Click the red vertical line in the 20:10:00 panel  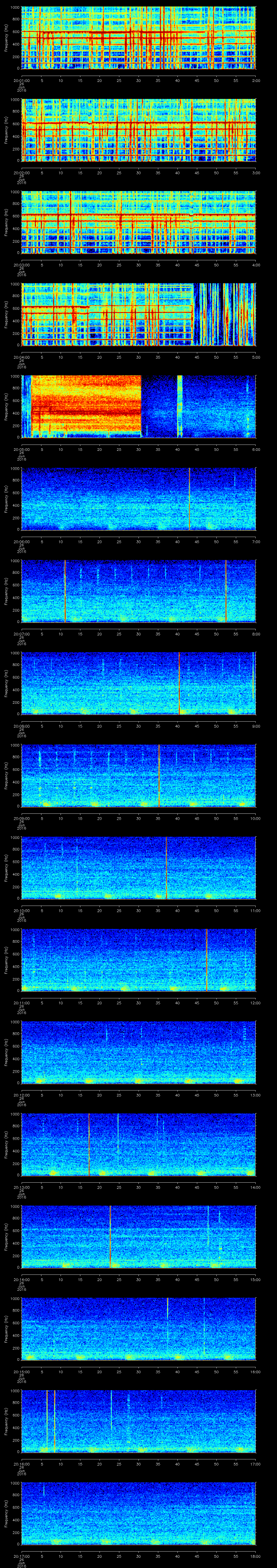[166, 868]
